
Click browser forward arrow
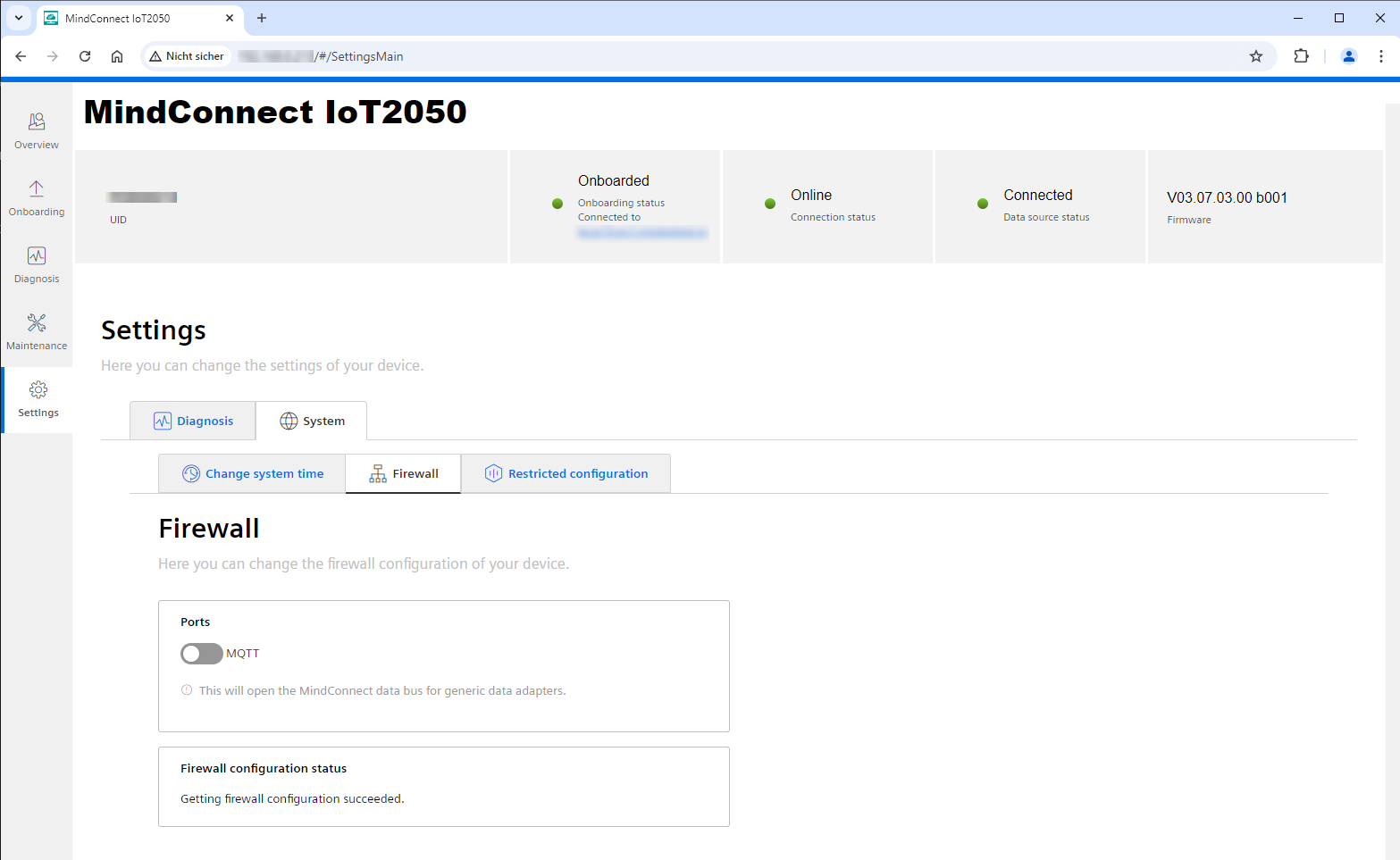53,56
